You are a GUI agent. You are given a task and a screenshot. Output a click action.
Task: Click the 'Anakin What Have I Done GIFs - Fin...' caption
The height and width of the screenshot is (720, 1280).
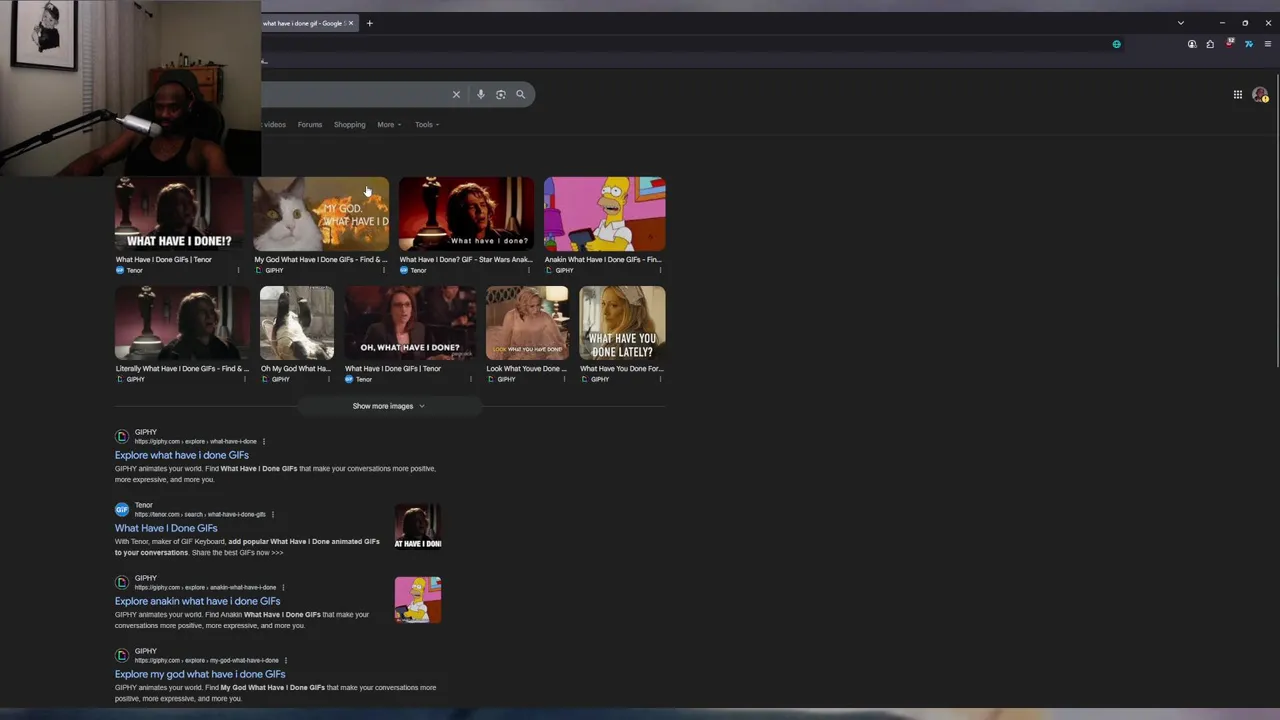(x=603, y=259)
